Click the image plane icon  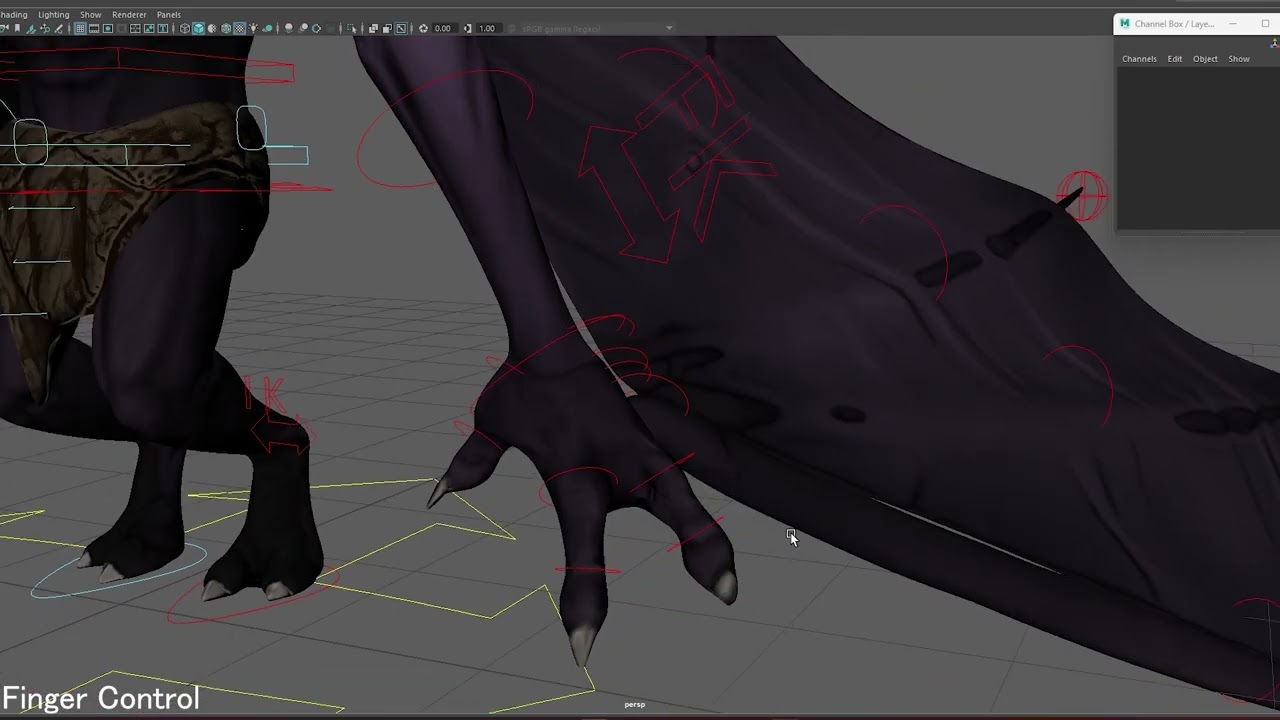(x=31, y=28)
